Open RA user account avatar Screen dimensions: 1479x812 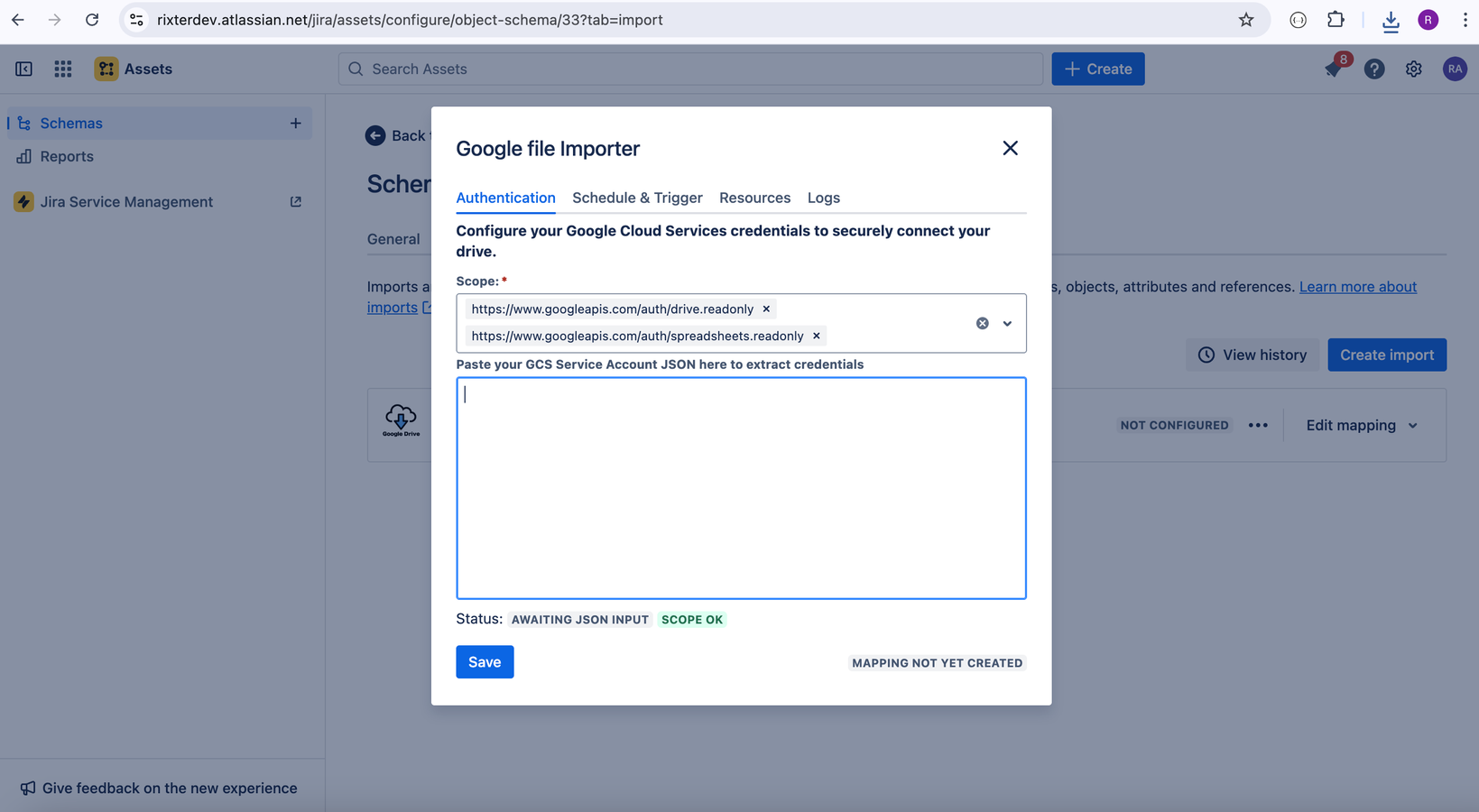tap(1455, 69)
